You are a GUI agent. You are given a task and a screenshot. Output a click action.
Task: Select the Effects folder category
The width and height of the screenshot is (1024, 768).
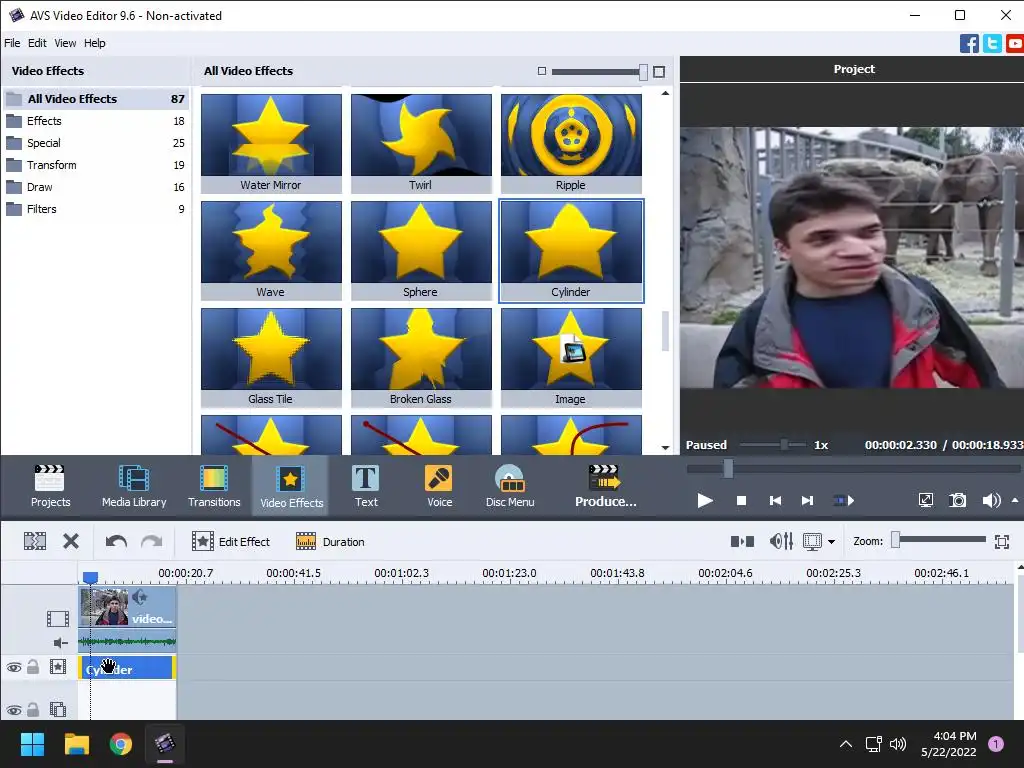(x=96, y=121)
